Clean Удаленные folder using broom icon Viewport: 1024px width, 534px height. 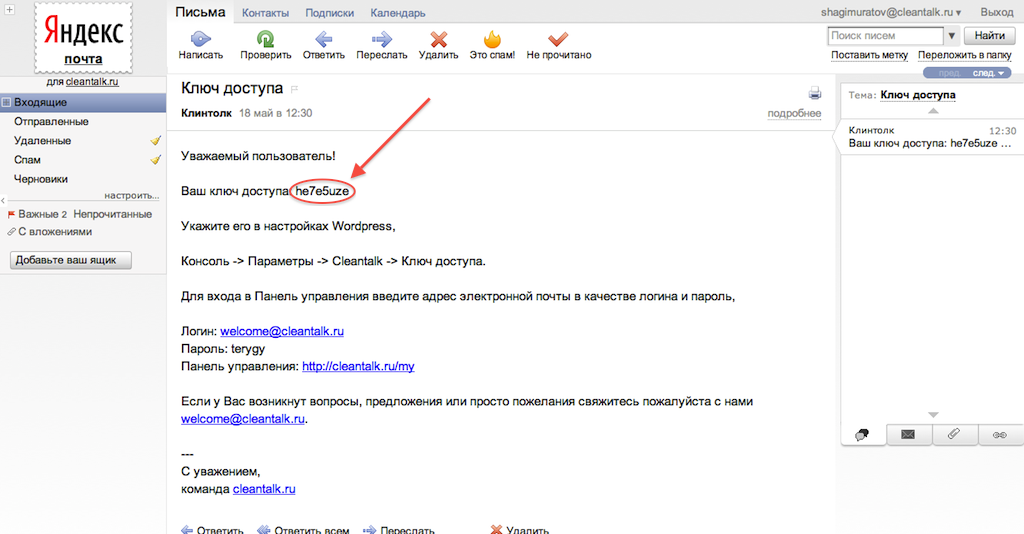(155, 141)
